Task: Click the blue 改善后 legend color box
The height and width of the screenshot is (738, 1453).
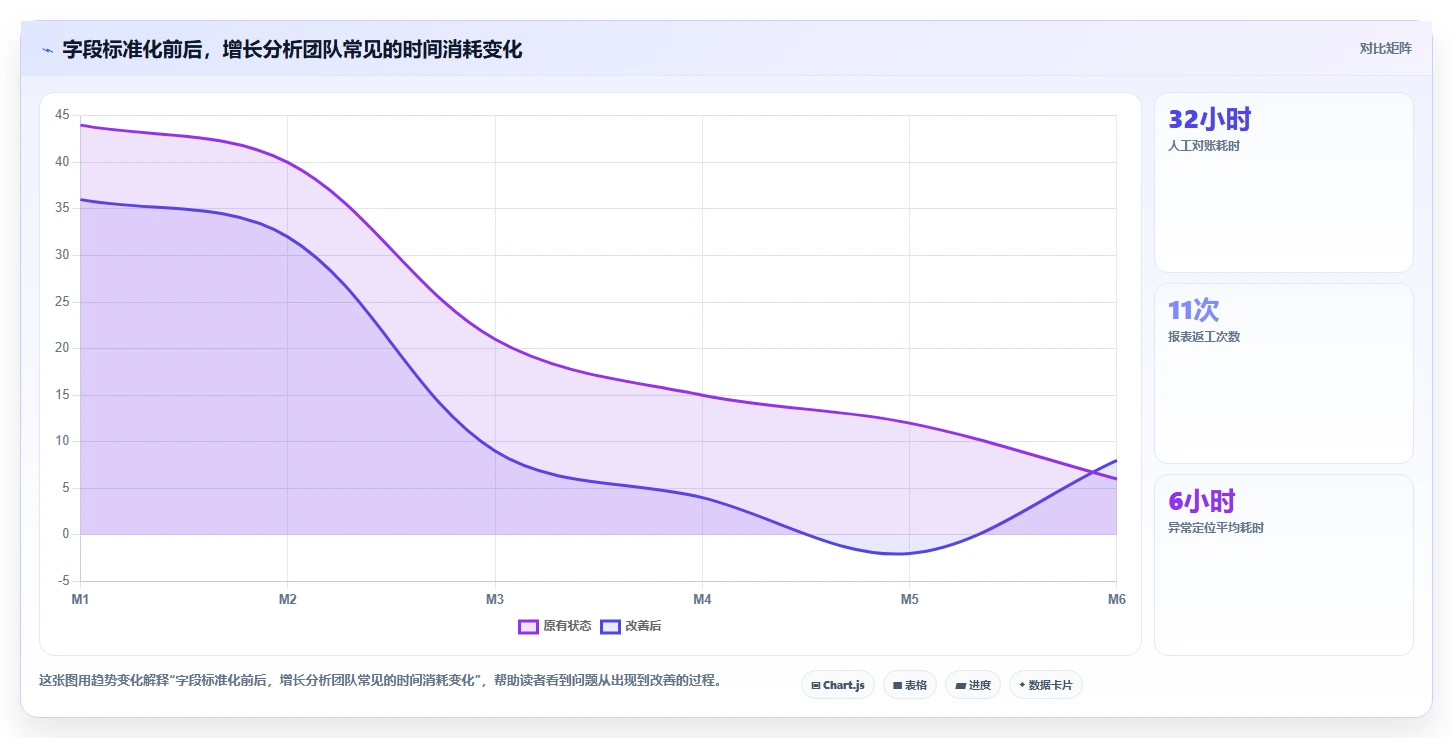Action: click(610, 626)
